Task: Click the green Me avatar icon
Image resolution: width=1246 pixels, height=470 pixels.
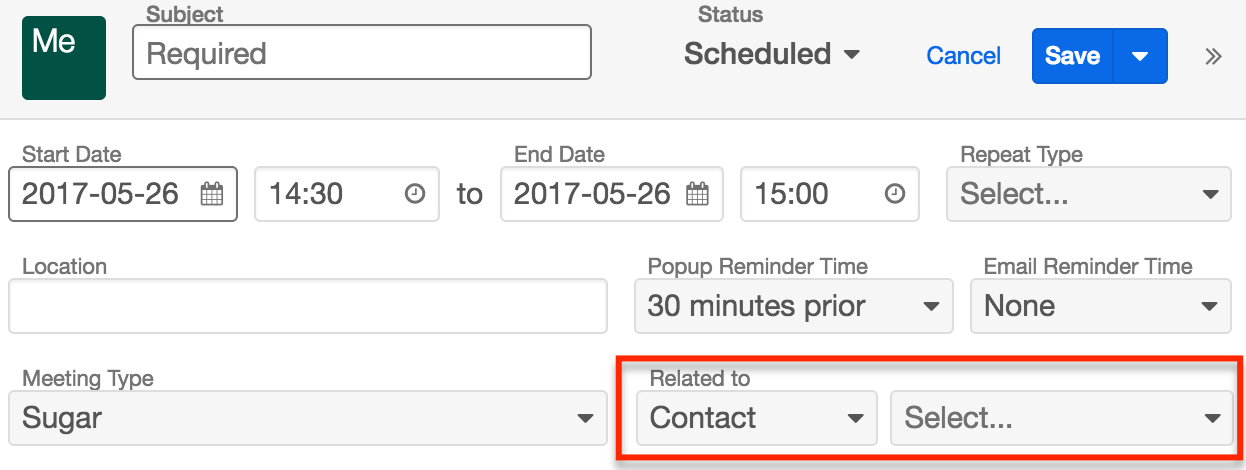Action: 64,57
